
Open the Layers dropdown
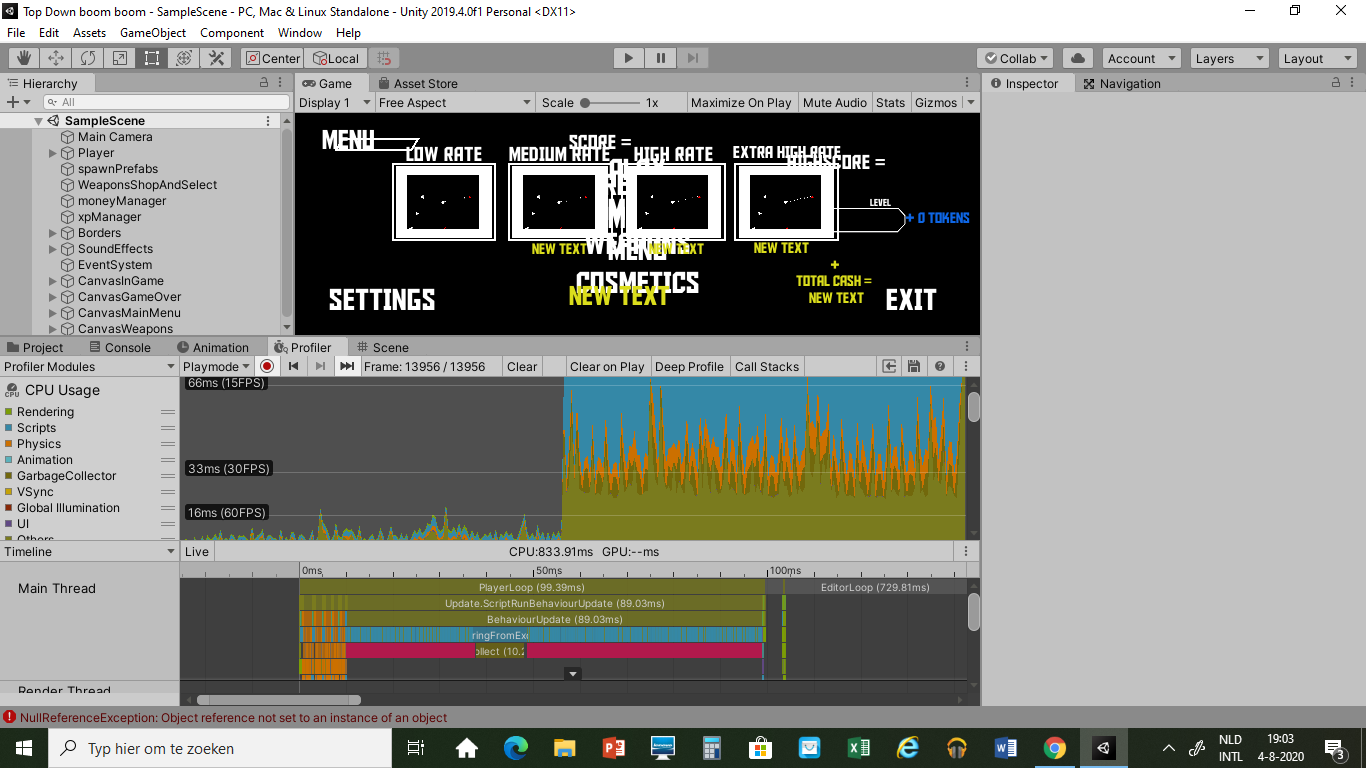(1230, 58)
